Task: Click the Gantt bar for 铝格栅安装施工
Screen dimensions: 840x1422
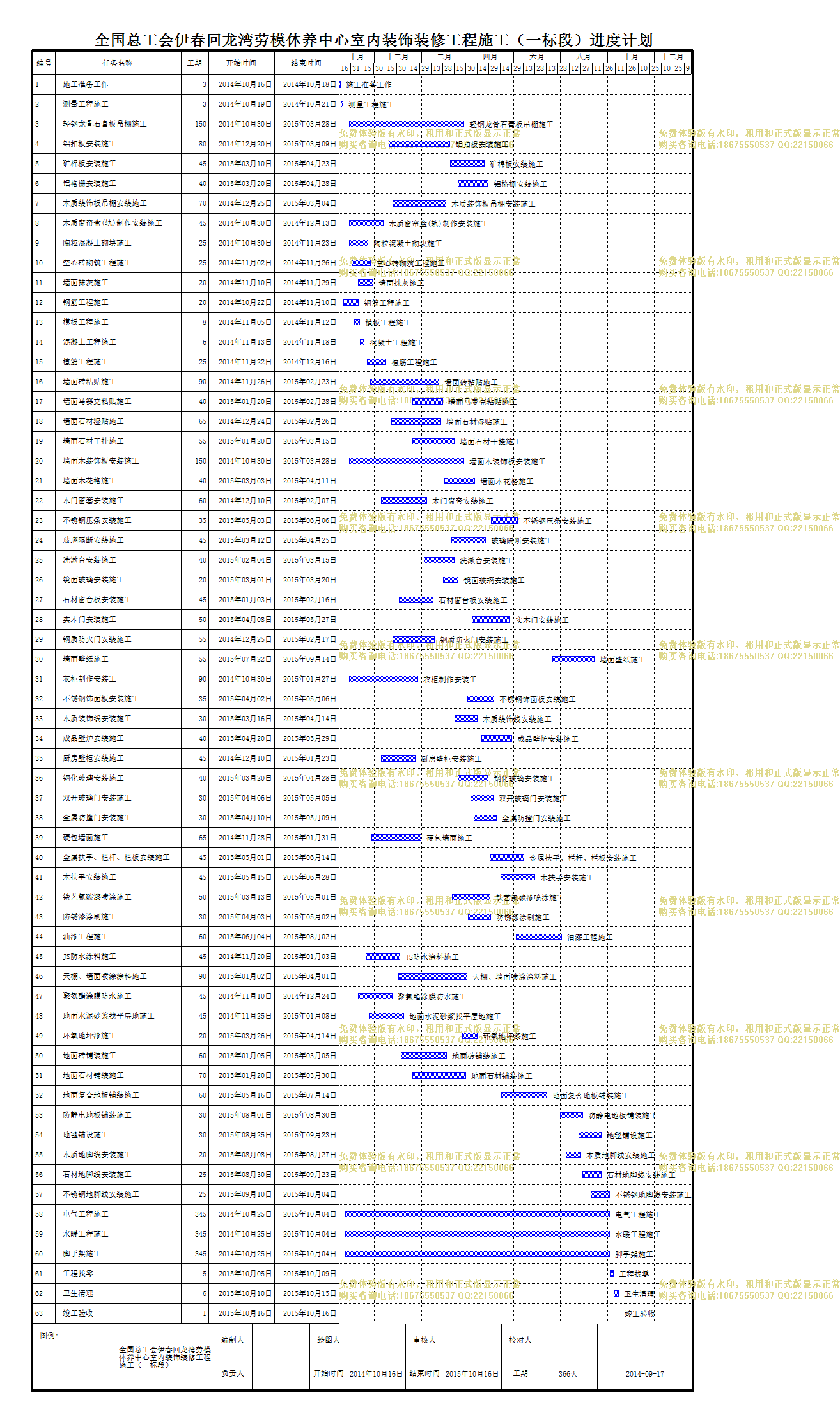Action: [473, 184]
